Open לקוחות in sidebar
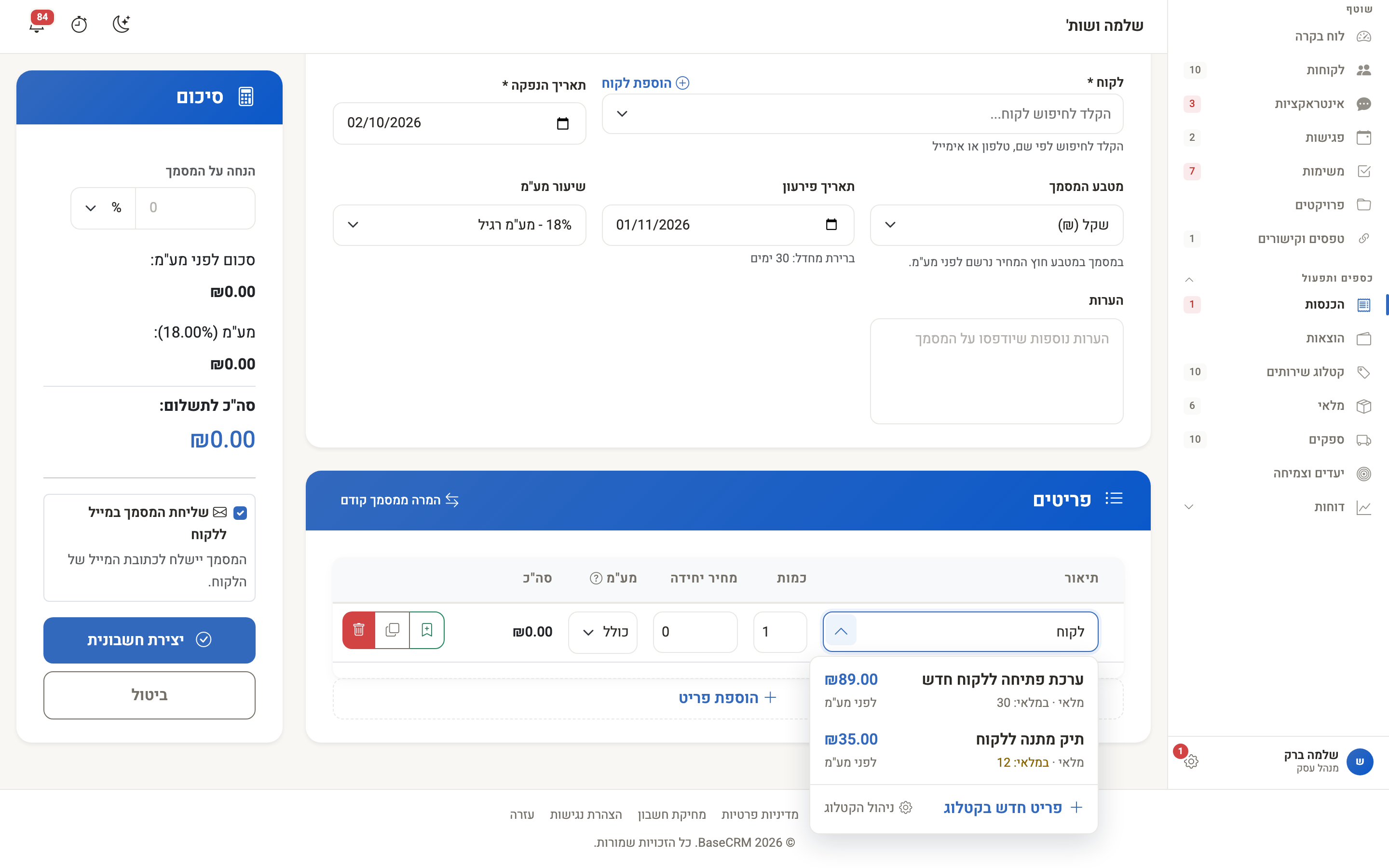This screenshot has width=1389, height=868. (x=1278, y=70)
